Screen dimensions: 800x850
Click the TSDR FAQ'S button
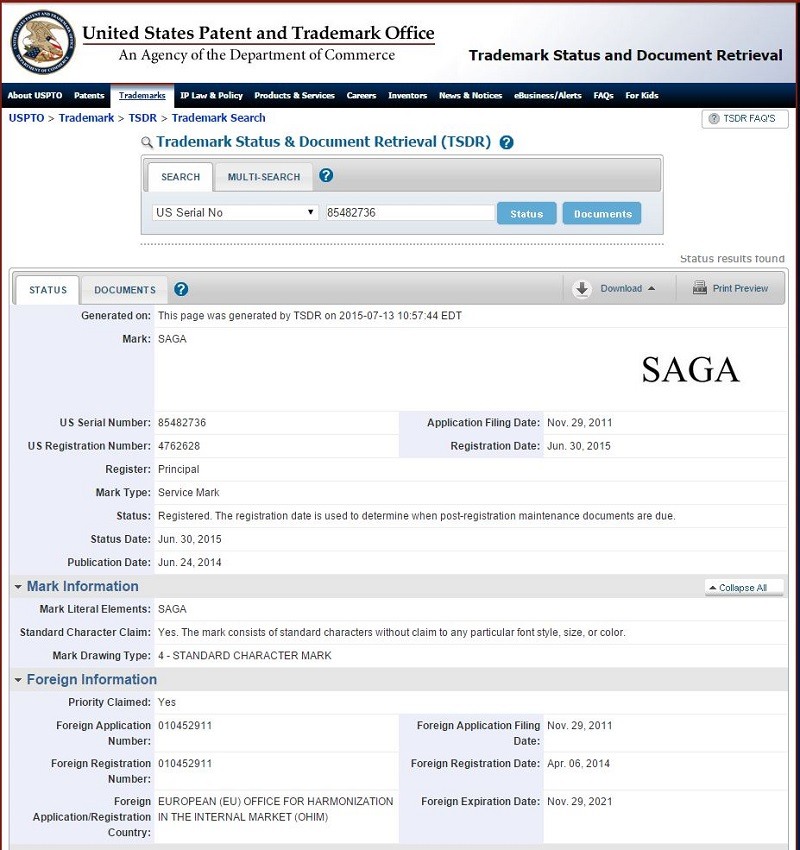tap(745, 119)
